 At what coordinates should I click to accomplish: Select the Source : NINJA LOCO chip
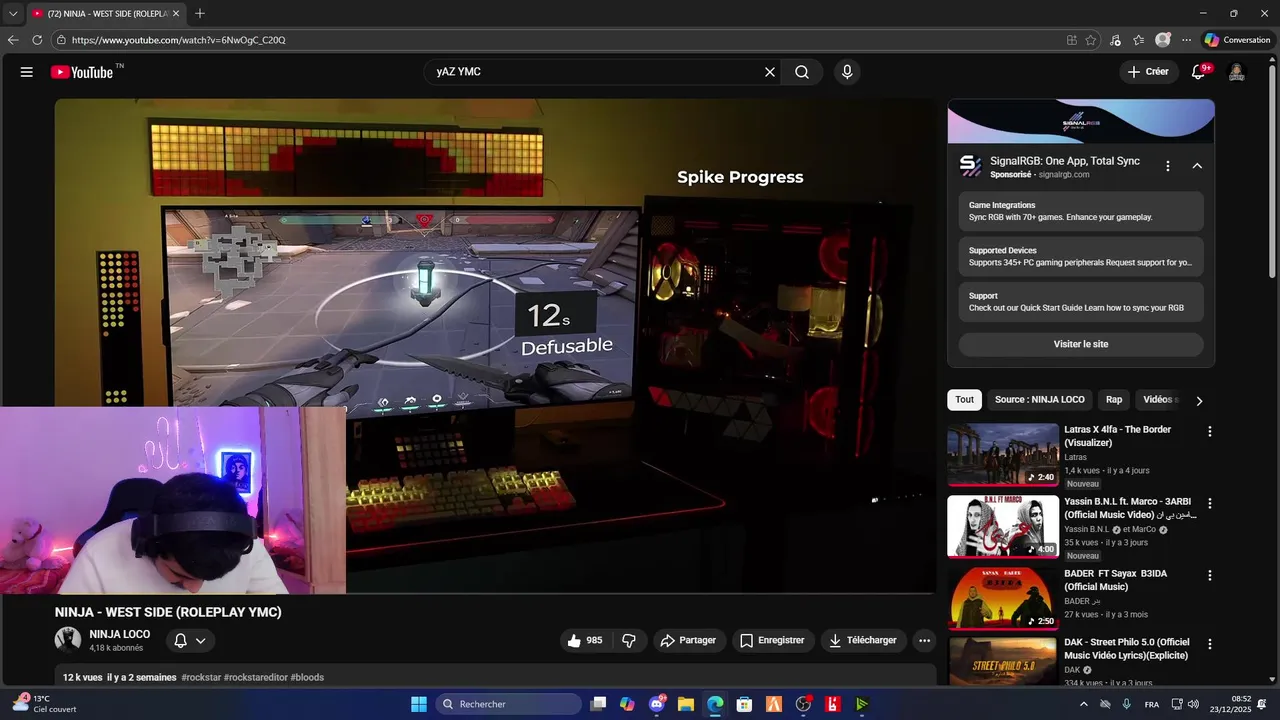click(1039, 399)
